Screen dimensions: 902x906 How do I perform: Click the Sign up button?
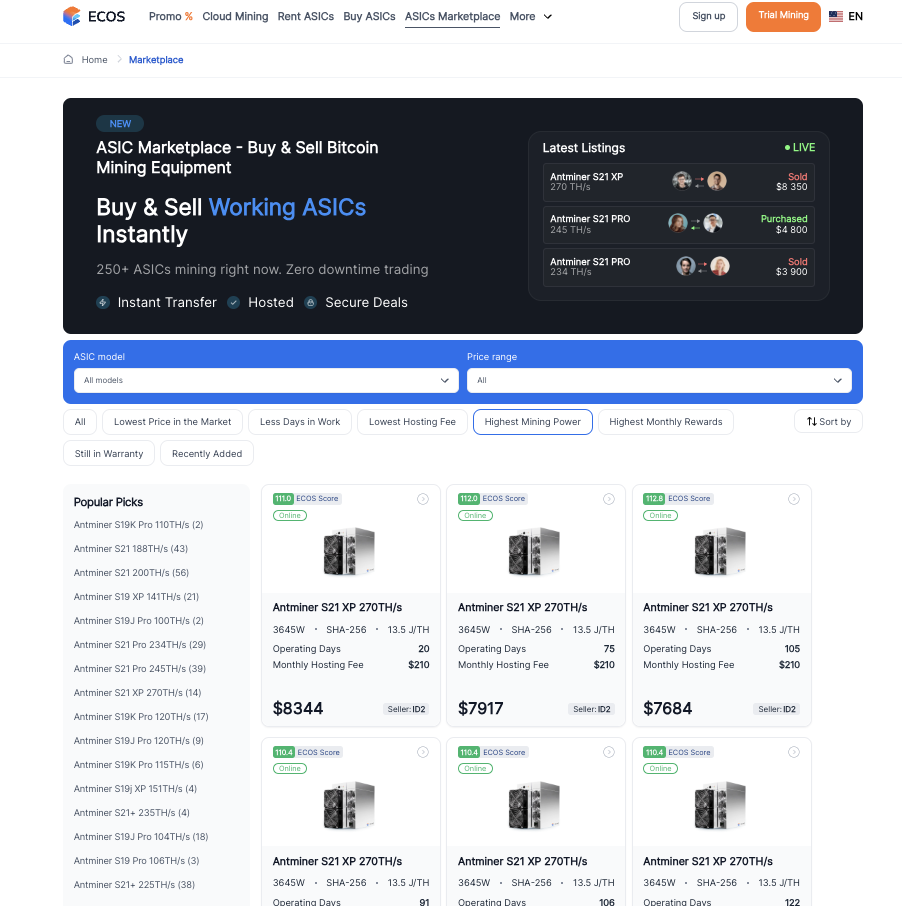click(x=708, y=16)
